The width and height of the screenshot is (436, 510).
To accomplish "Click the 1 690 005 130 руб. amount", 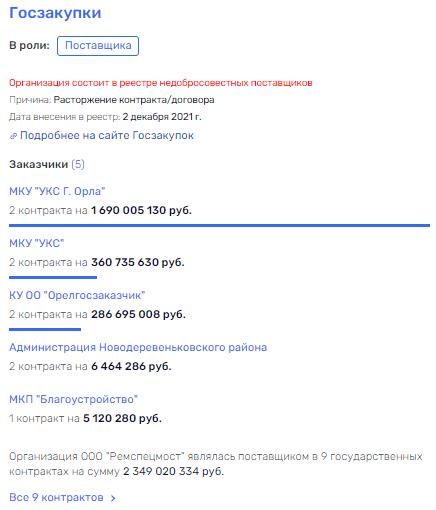I will [x=142, y=210].
